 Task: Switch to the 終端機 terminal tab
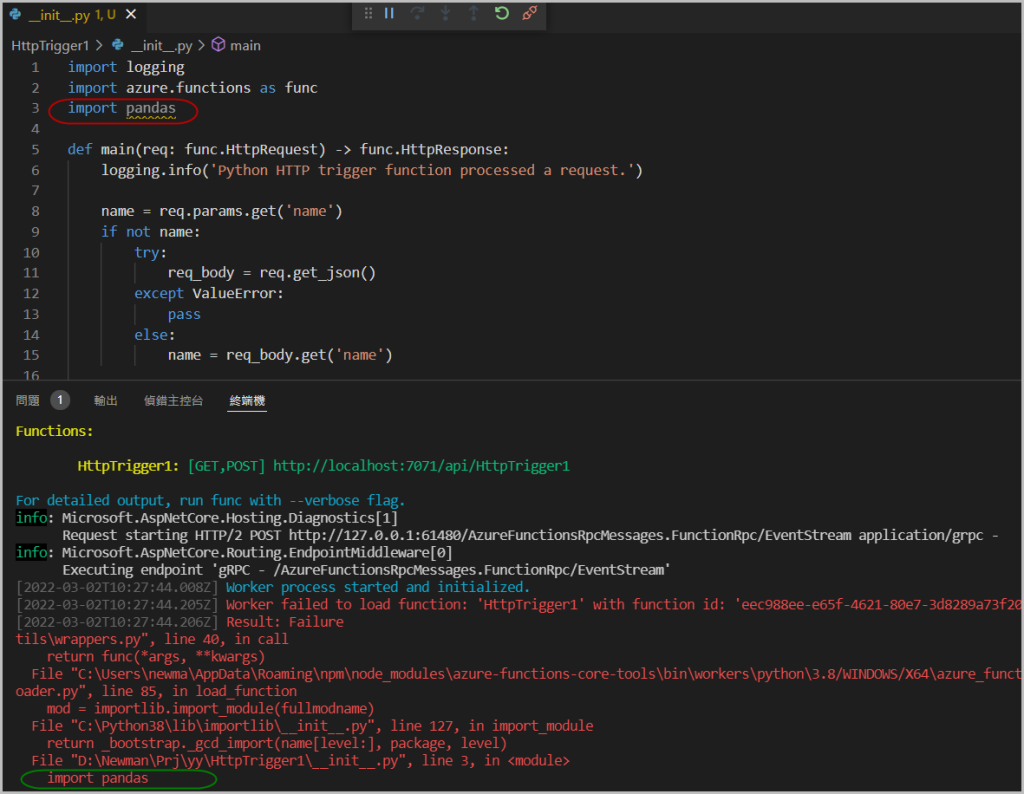[x=247, y=401]
